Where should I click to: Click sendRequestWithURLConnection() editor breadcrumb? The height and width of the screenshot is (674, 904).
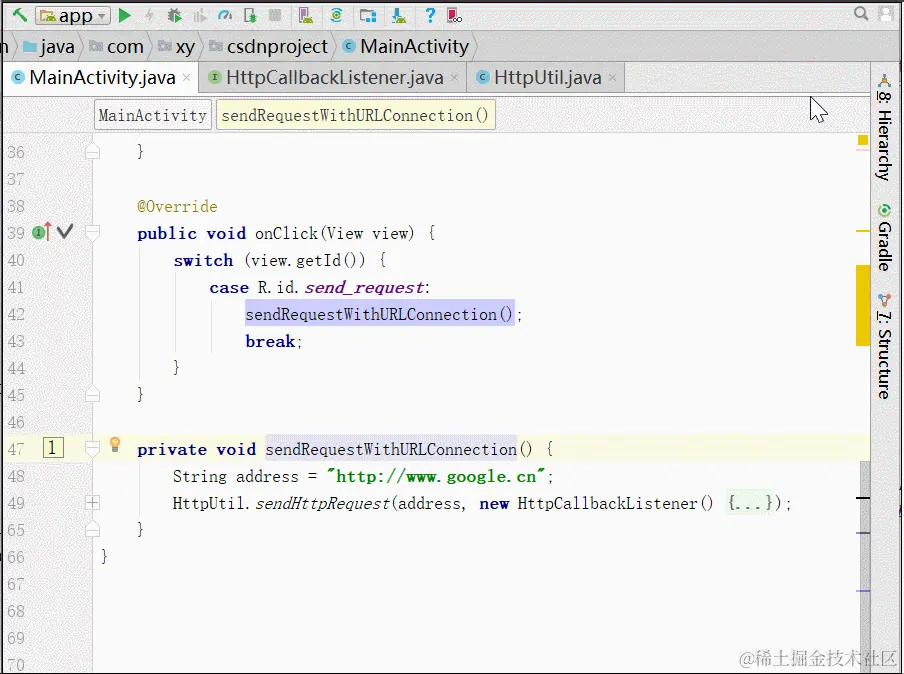355,115
